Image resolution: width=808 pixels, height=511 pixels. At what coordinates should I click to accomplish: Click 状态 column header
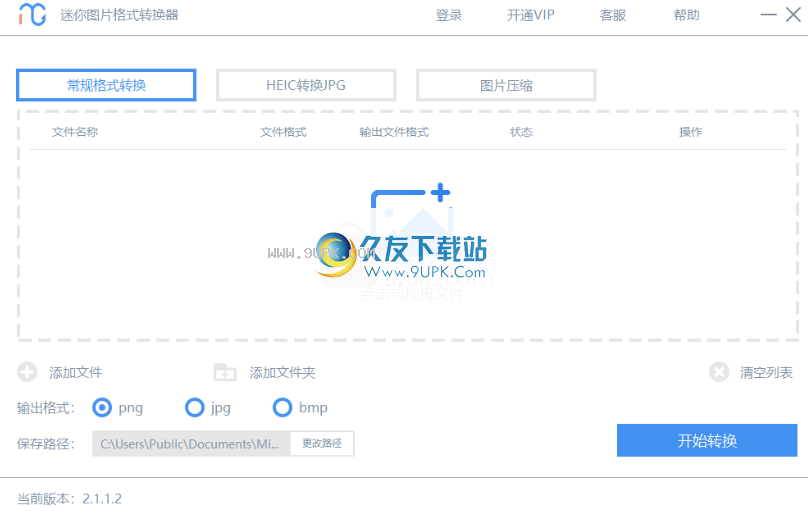[x=521, y=132]
